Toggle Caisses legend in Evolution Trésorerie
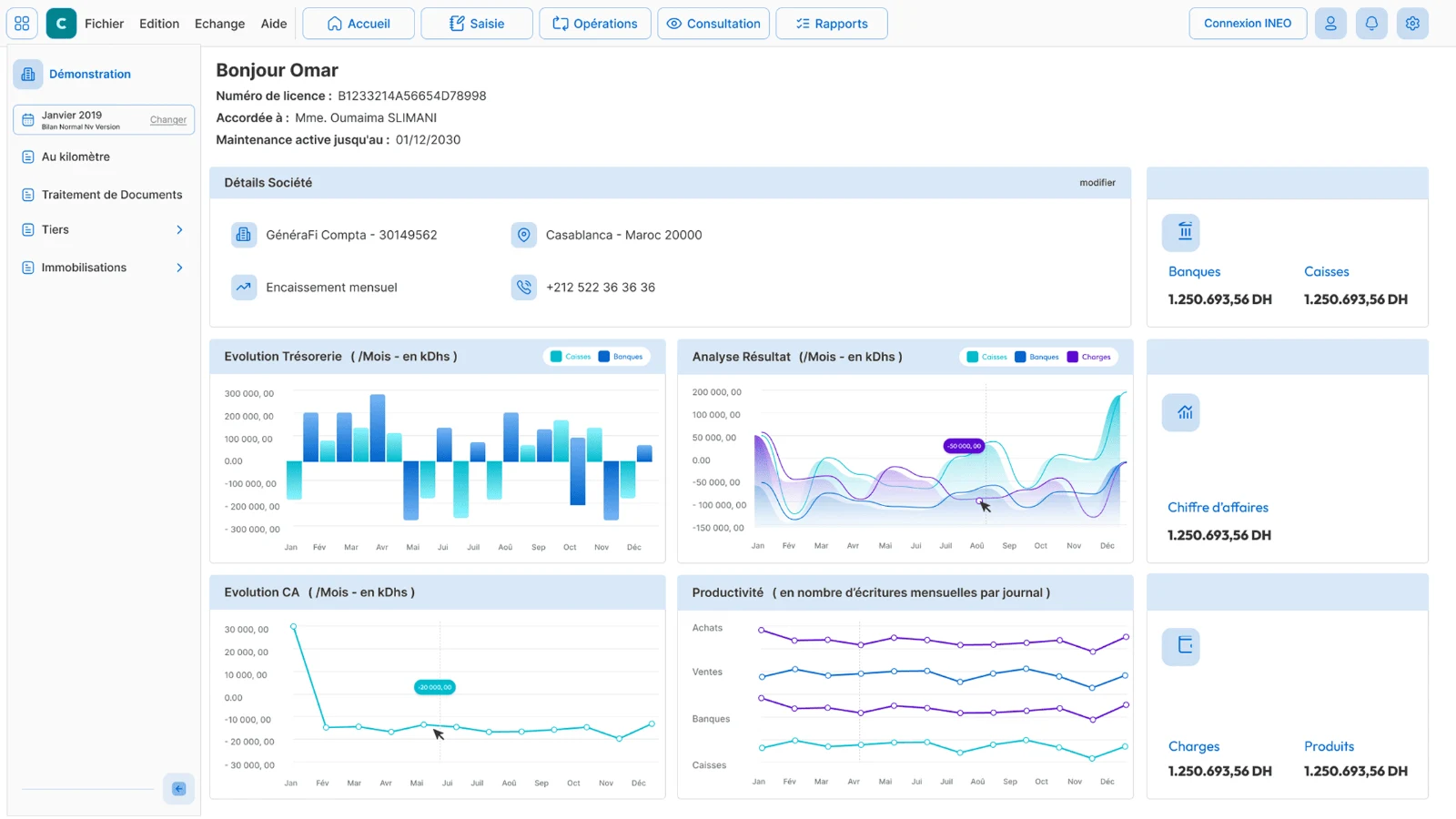Screen dimensions: 1456x819 571,357
